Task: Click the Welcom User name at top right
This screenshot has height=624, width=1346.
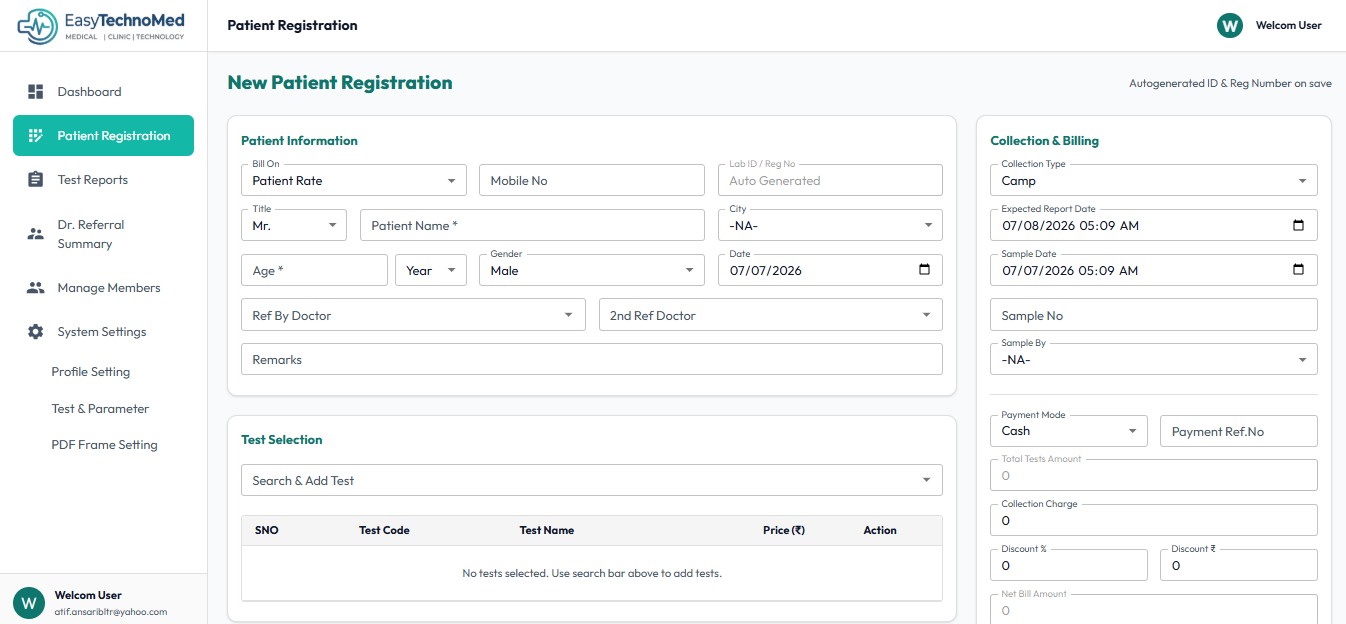Action: (1288, 25)
